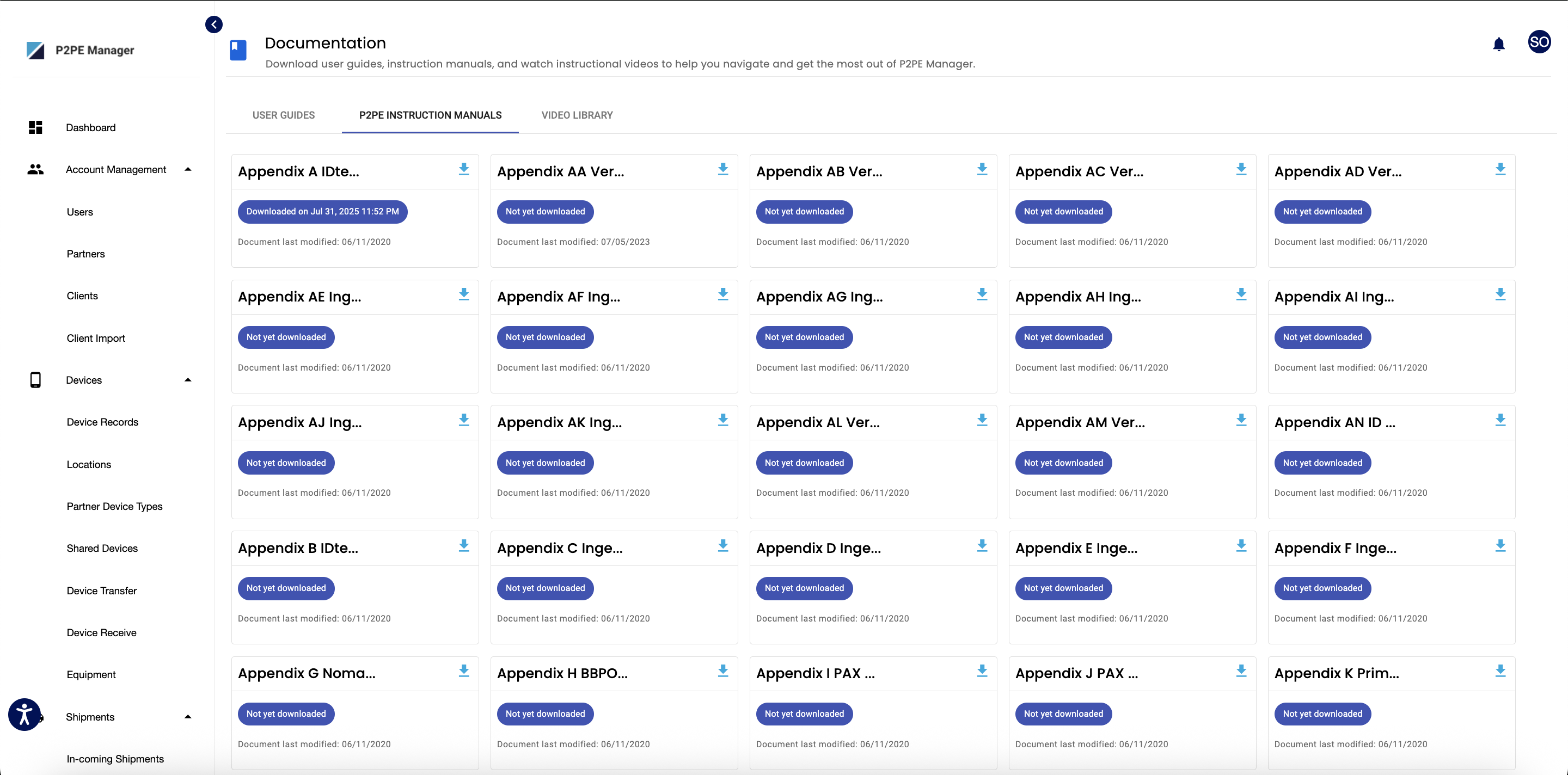Collapse the Account Management section arrow
1568x775 pixels.
(x=188, y=169)
